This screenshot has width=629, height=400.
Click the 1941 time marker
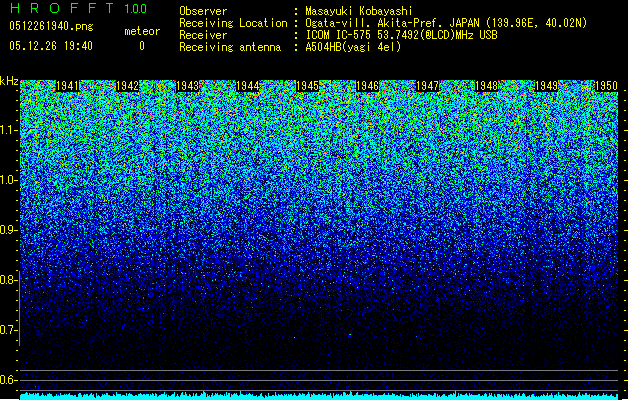(67, 86)
